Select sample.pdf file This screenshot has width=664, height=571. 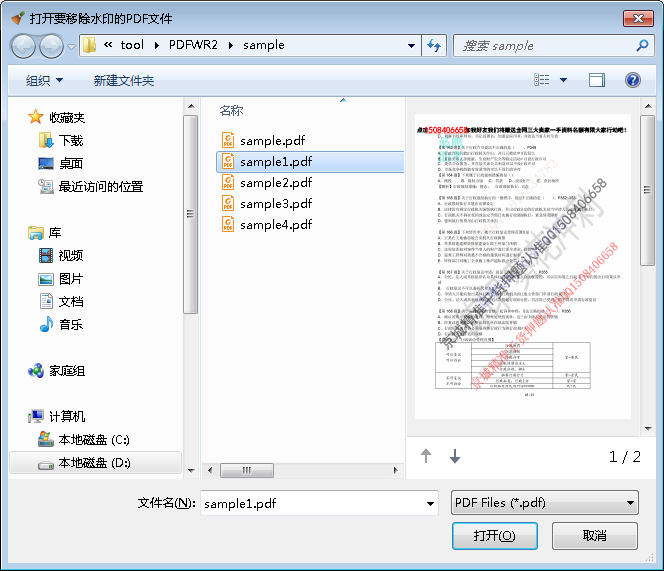point(272,140)
